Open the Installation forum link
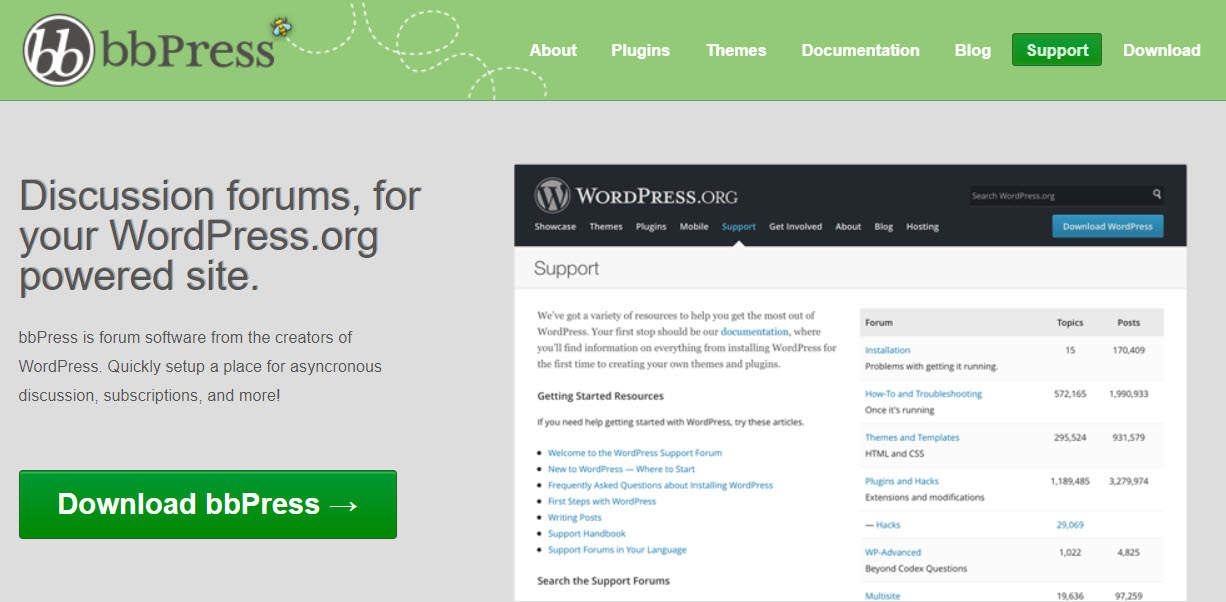Screen dimensions: 1226x602 [887, 350]
